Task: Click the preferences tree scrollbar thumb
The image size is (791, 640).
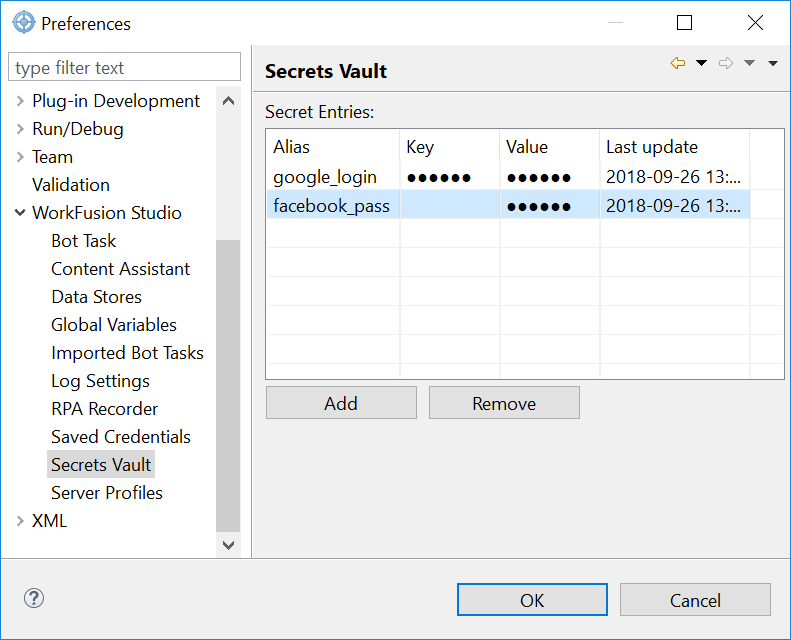Action: 228,386
